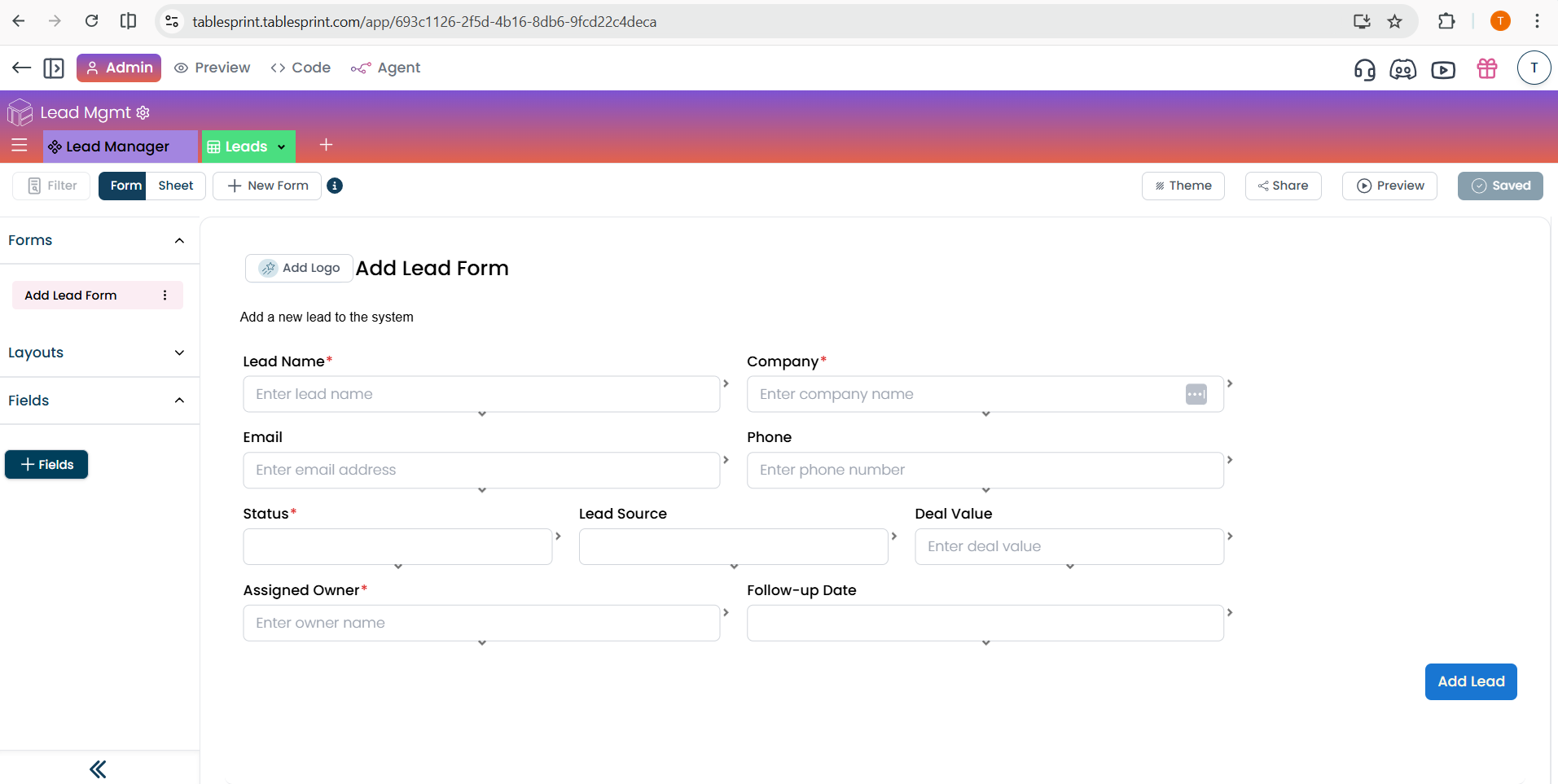Open Add Lead Form three-dot menu
Screen dimensions: 1558x784
pyautogui.click(x=165, y=296)
